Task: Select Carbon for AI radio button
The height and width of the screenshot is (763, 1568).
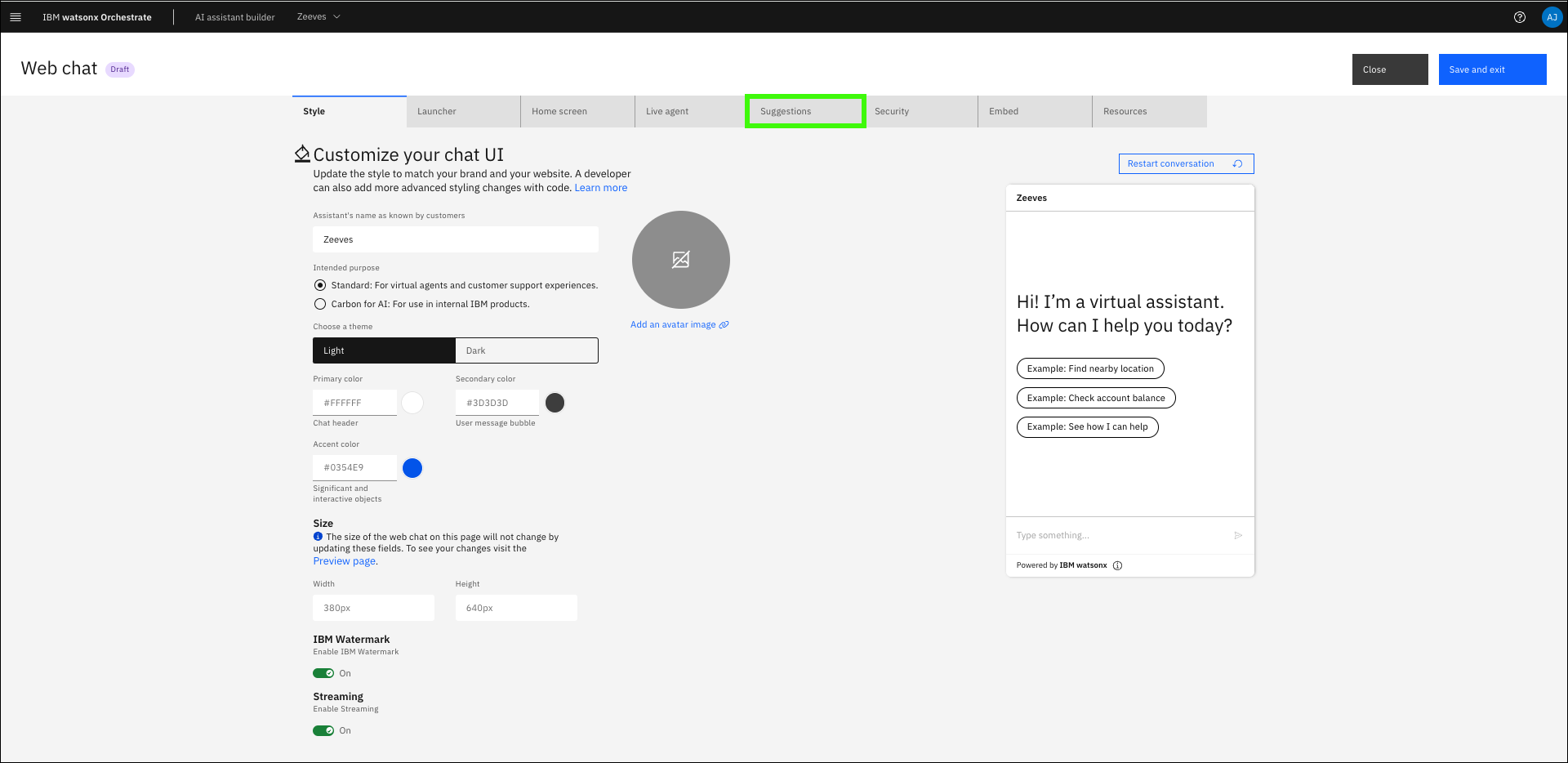Action: pos(320,304)
